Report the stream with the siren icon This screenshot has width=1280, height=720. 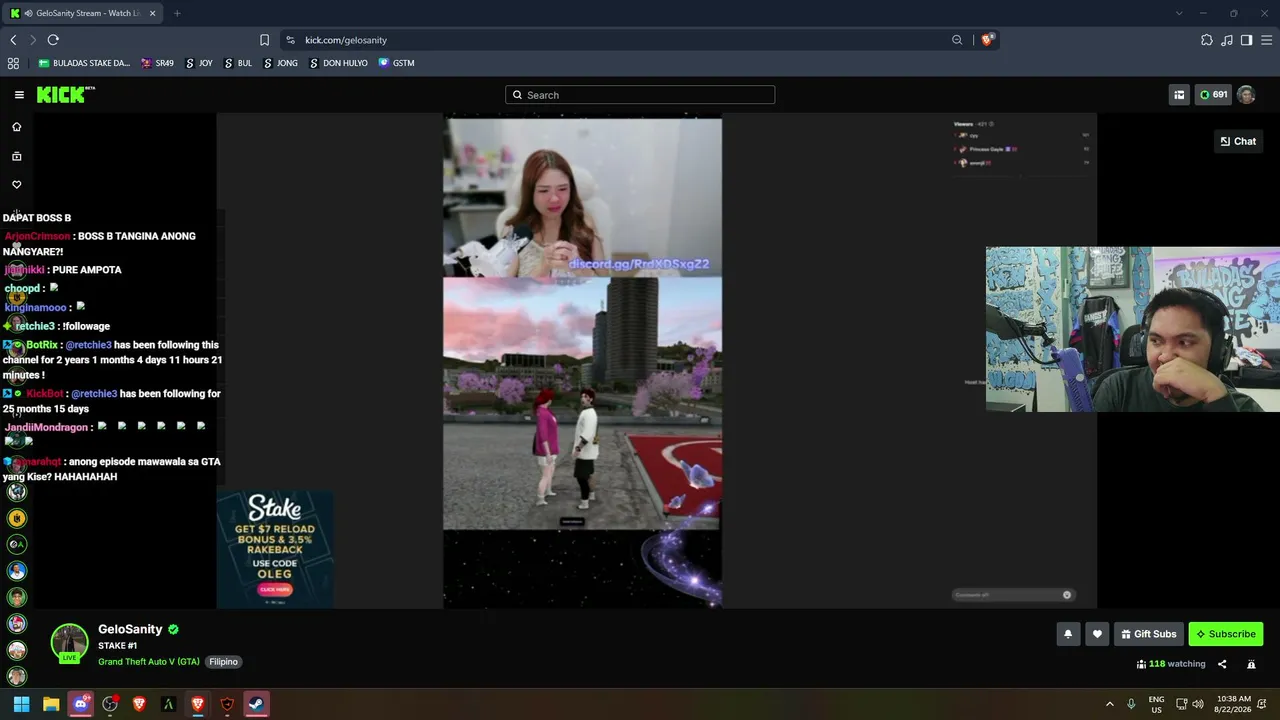tap(1251, 664)
